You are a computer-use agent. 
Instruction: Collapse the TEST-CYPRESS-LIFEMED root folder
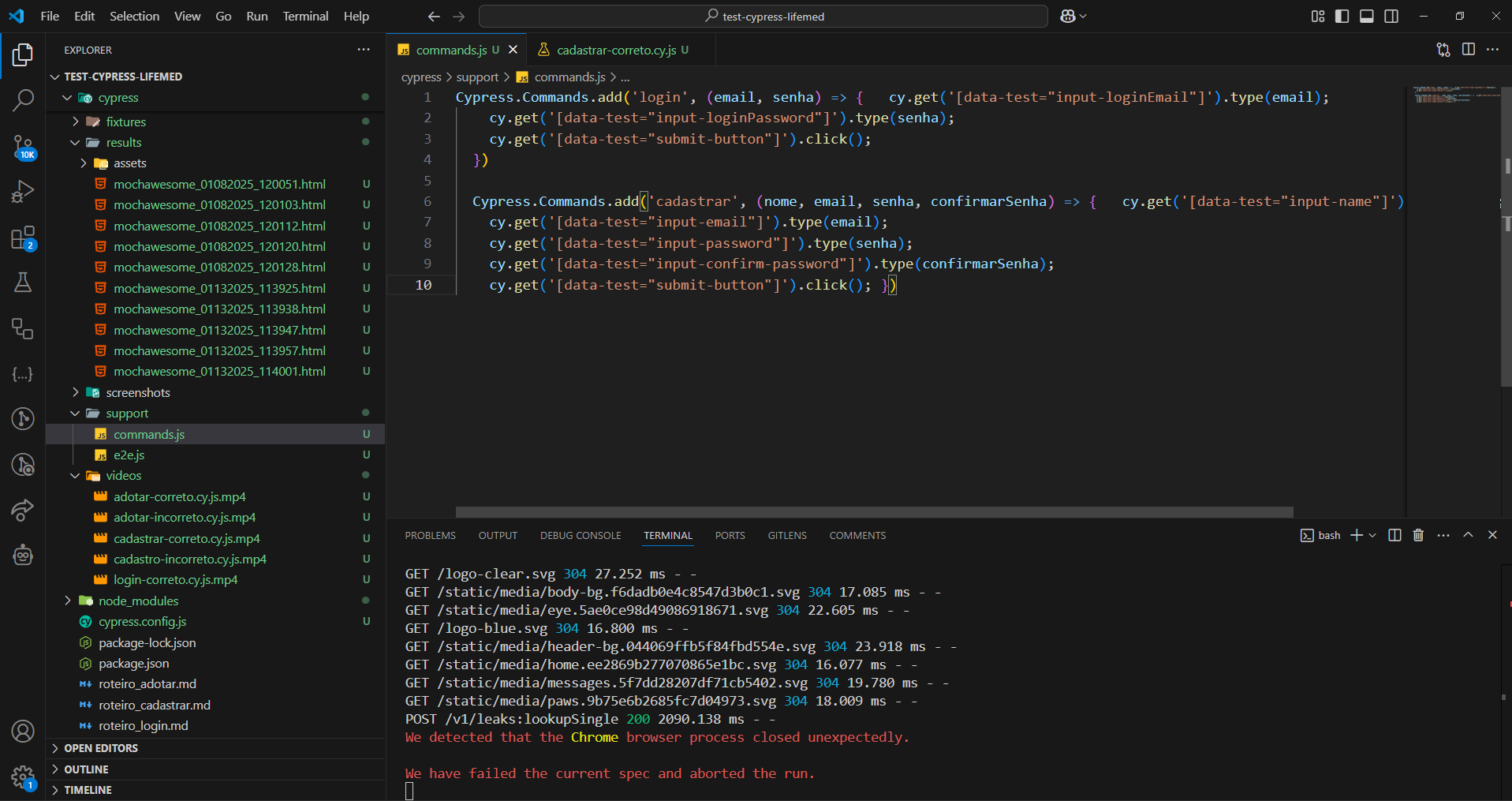point(55,77)
